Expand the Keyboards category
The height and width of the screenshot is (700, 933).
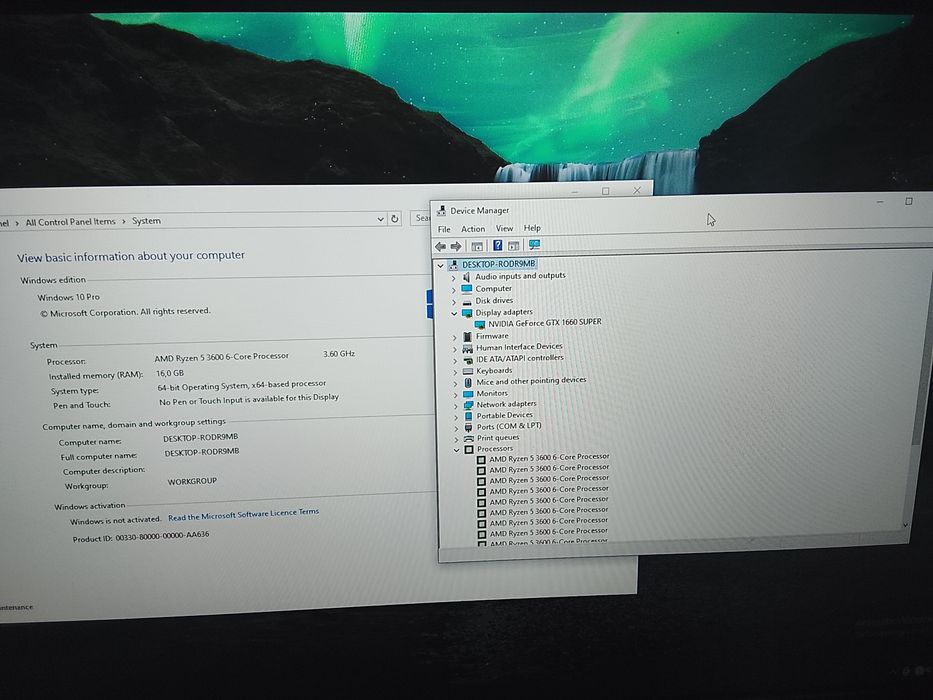[455, 372]
